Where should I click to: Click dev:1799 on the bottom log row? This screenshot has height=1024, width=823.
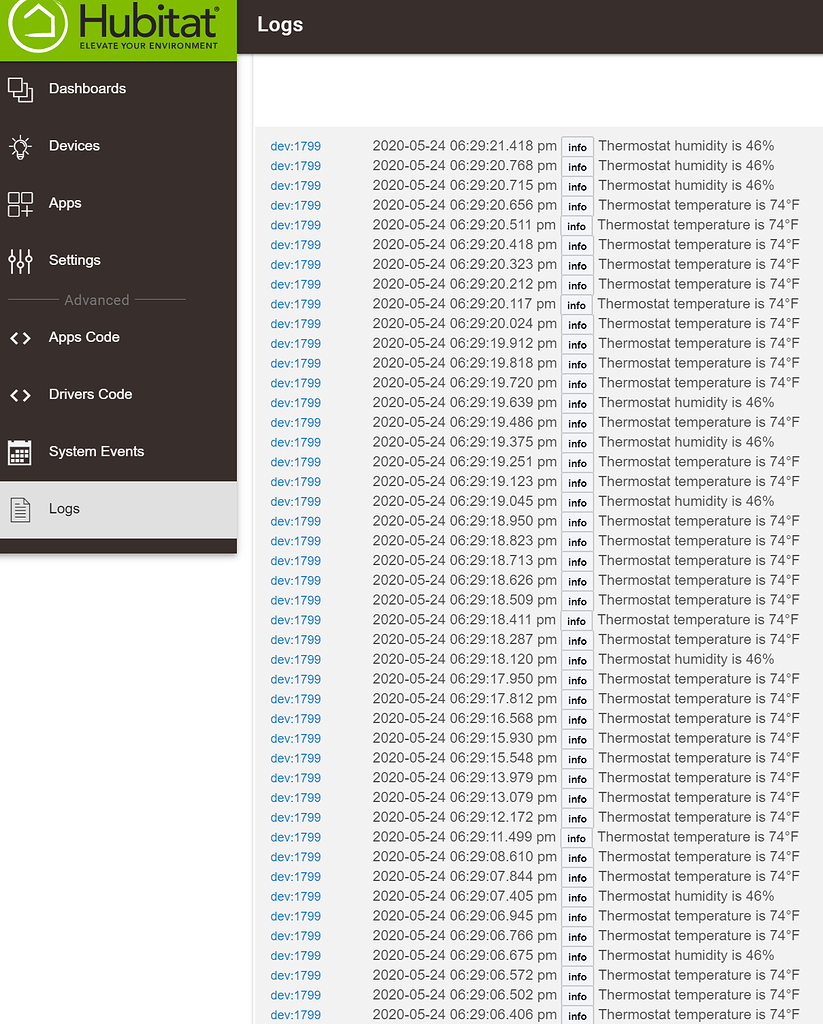(x=295, y=1015)
